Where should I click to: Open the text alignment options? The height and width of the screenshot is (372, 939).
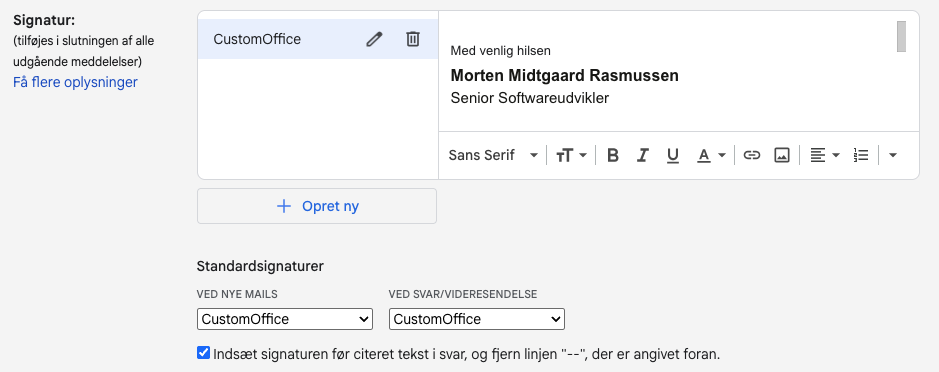(x=825, y=156)
